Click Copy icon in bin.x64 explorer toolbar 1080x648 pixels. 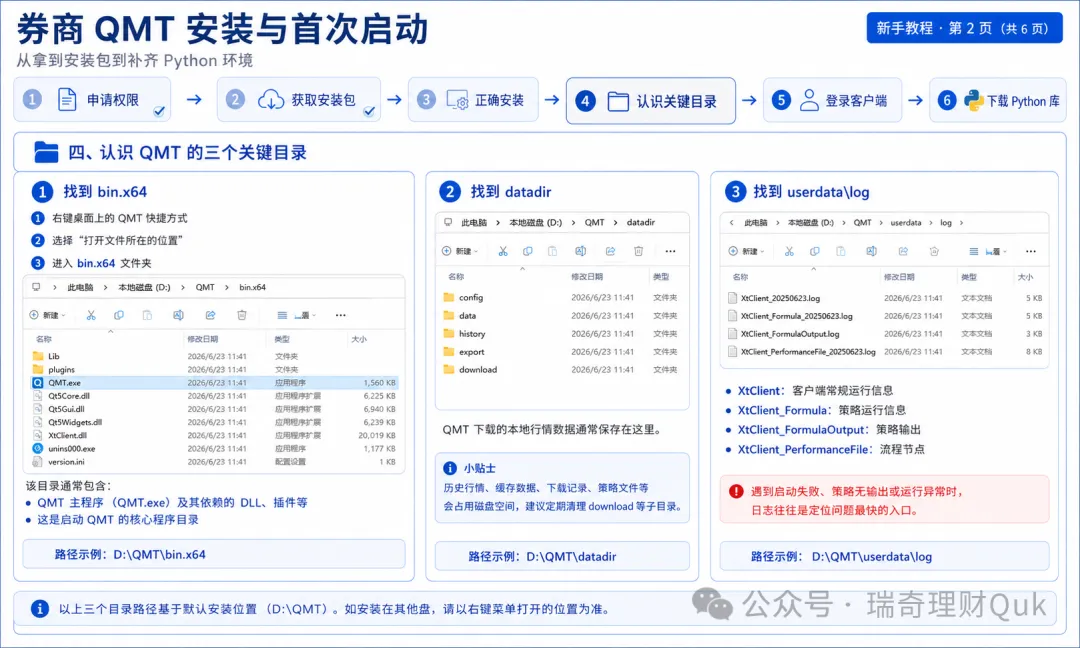[118, 315]
